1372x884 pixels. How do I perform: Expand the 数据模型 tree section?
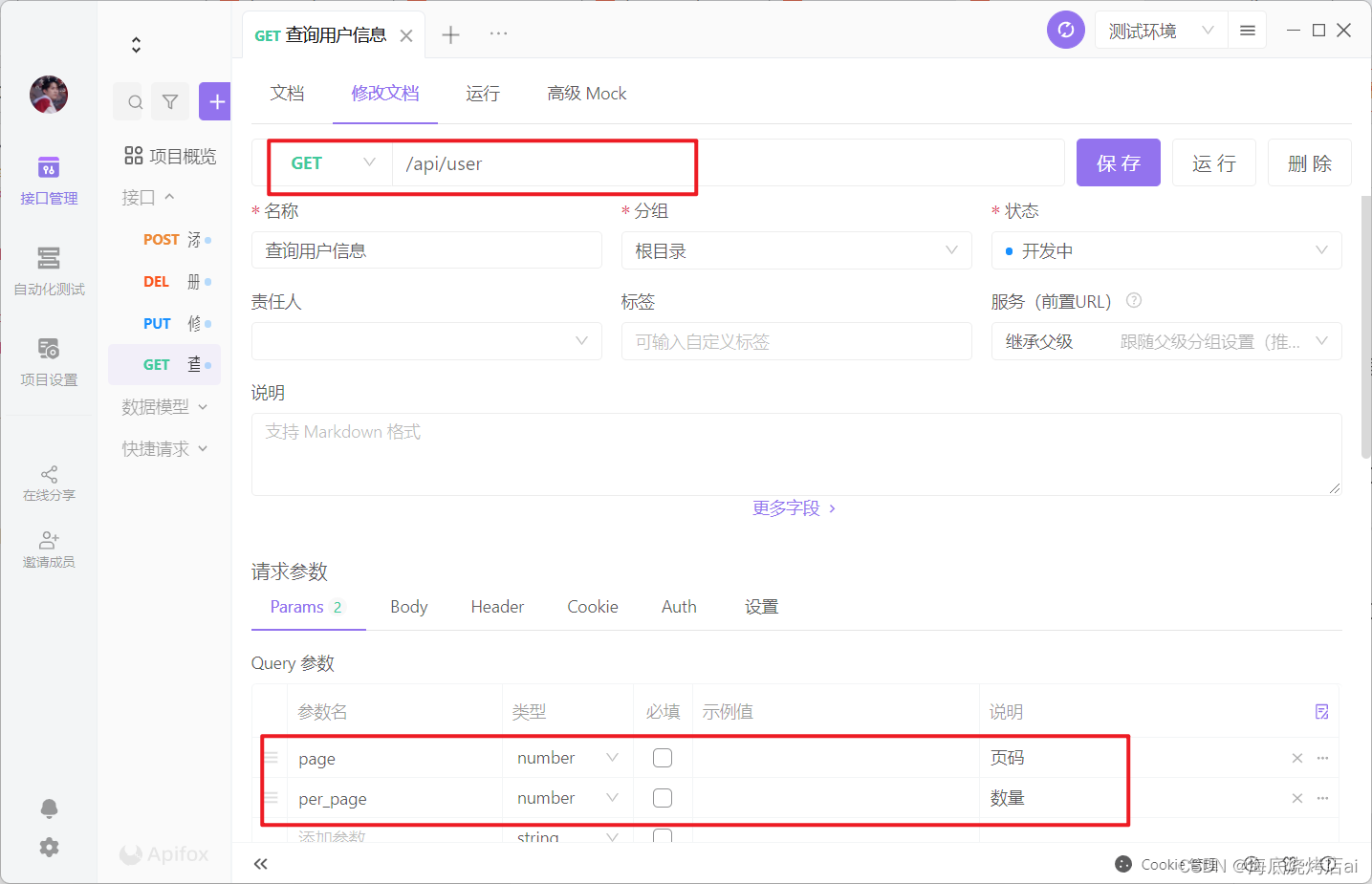[x=164, y=407]
